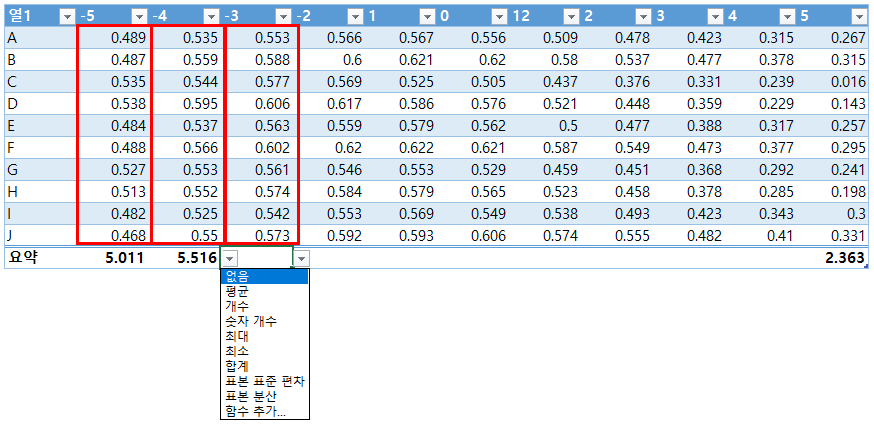
Task: Click cell 0.606 in row J
Action: (x=488, y=236)
